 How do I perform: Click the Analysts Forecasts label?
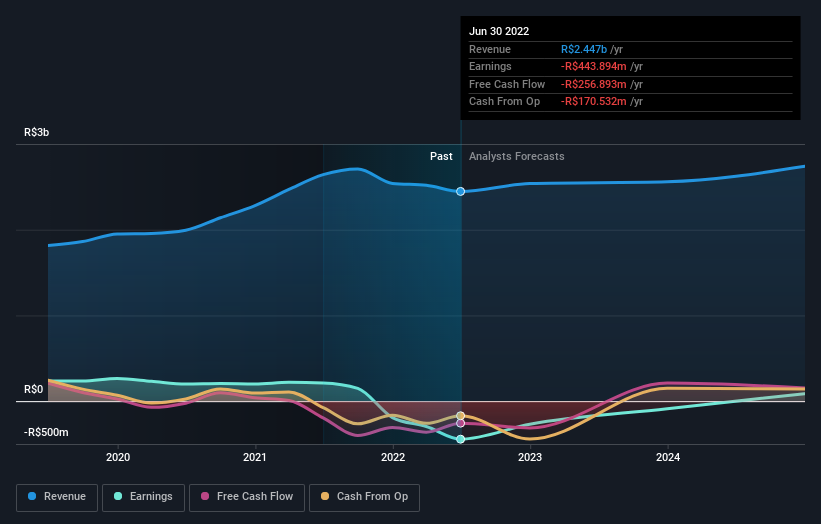tap(517, 157)
